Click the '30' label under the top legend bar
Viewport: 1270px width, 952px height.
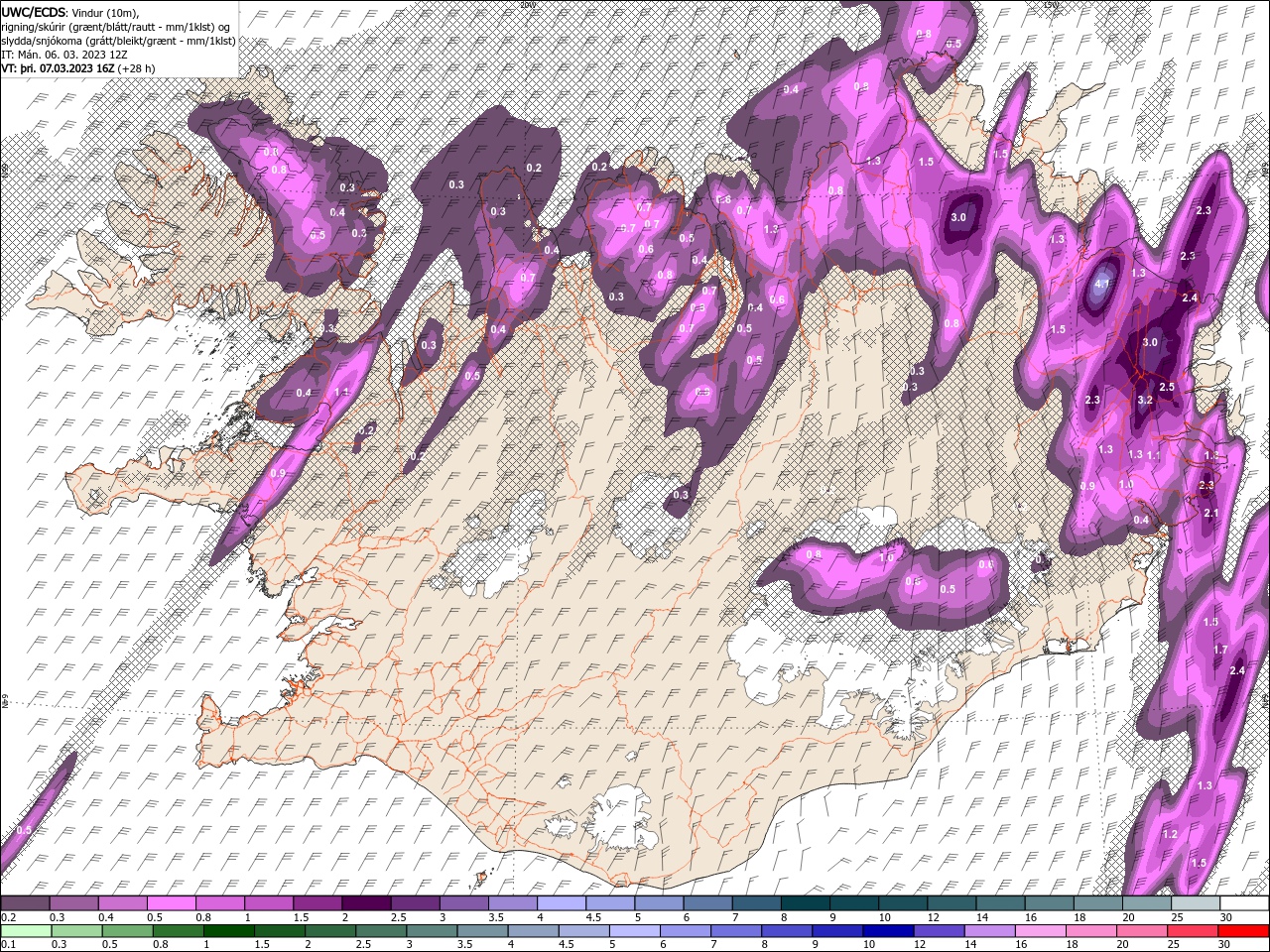(1225, 917)
